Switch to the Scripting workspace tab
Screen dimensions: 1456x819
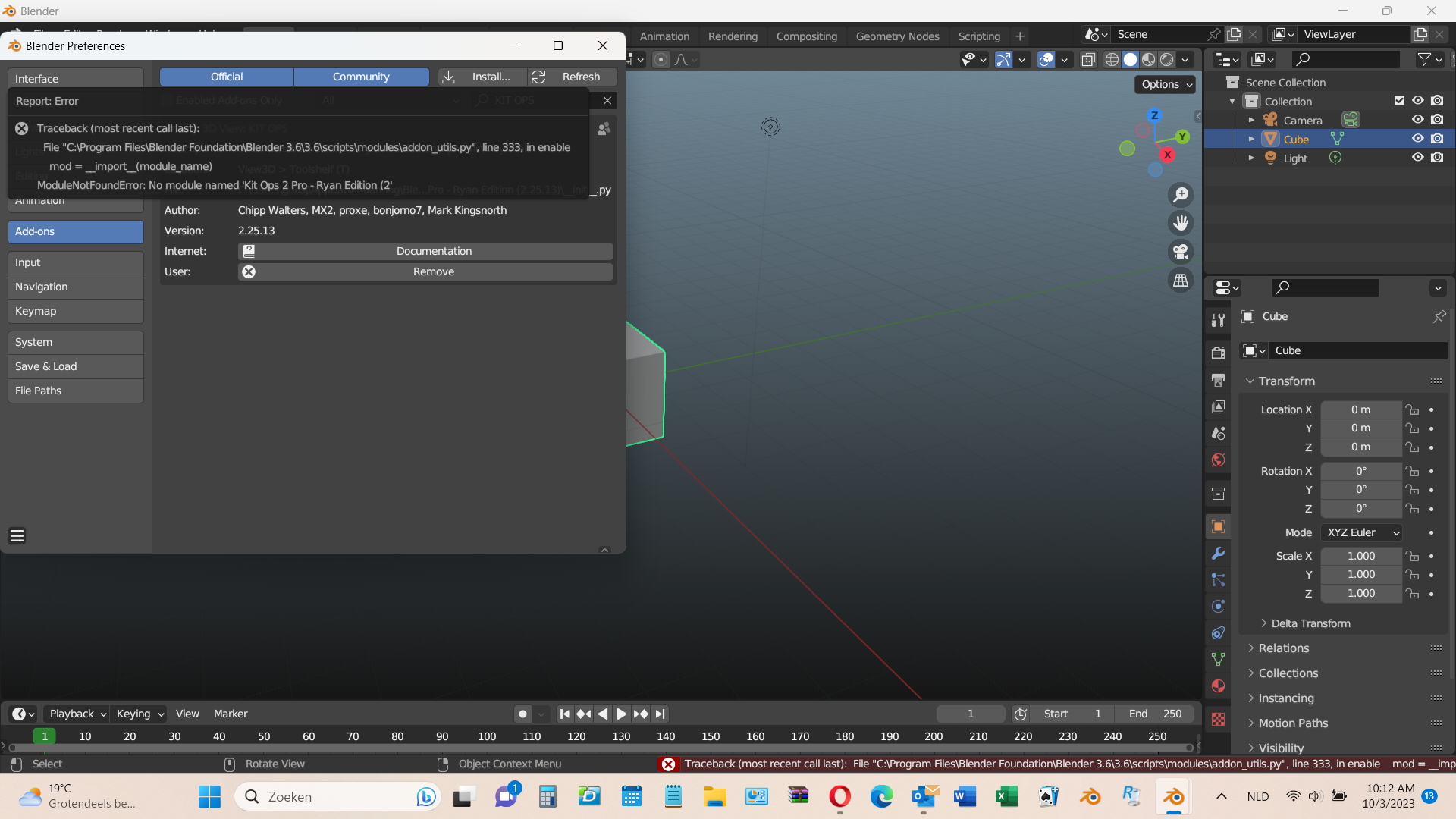click(979, 36)
